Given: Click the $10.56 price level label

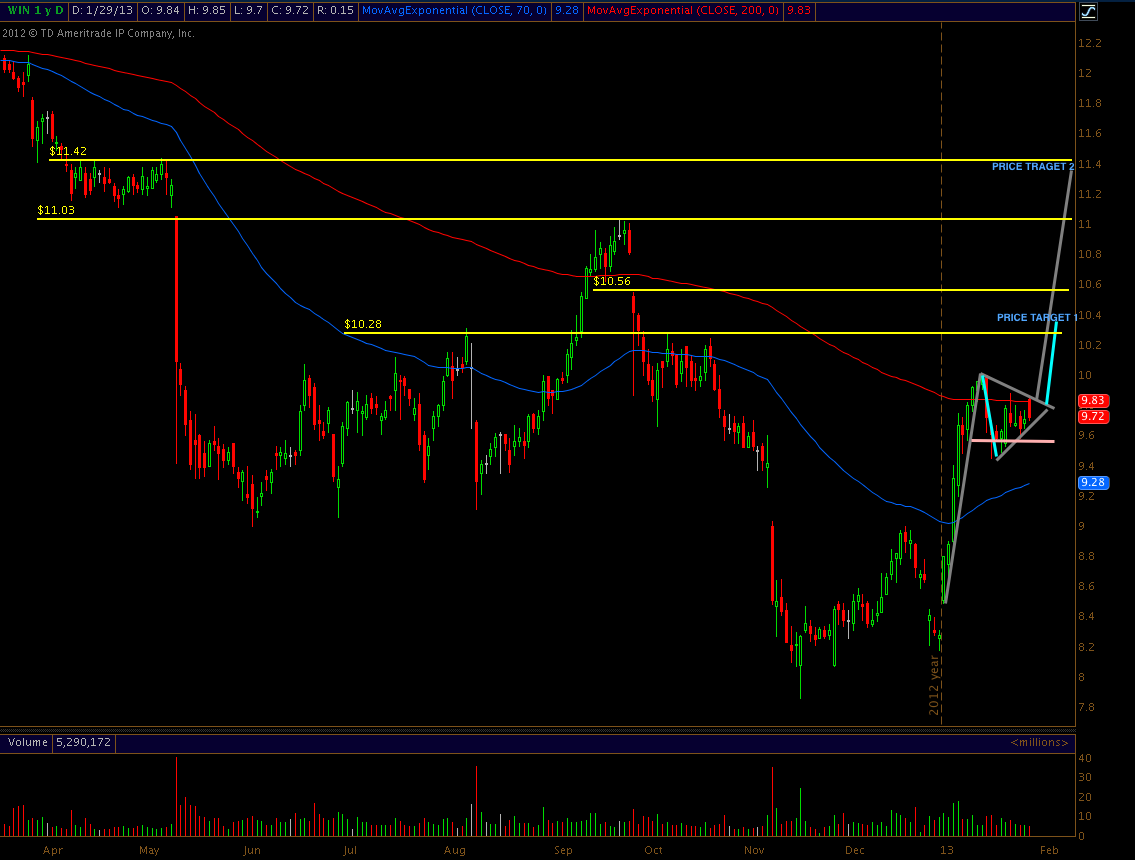Looking at the screenshot, I should pyautogui.click(x=612, y=281).
